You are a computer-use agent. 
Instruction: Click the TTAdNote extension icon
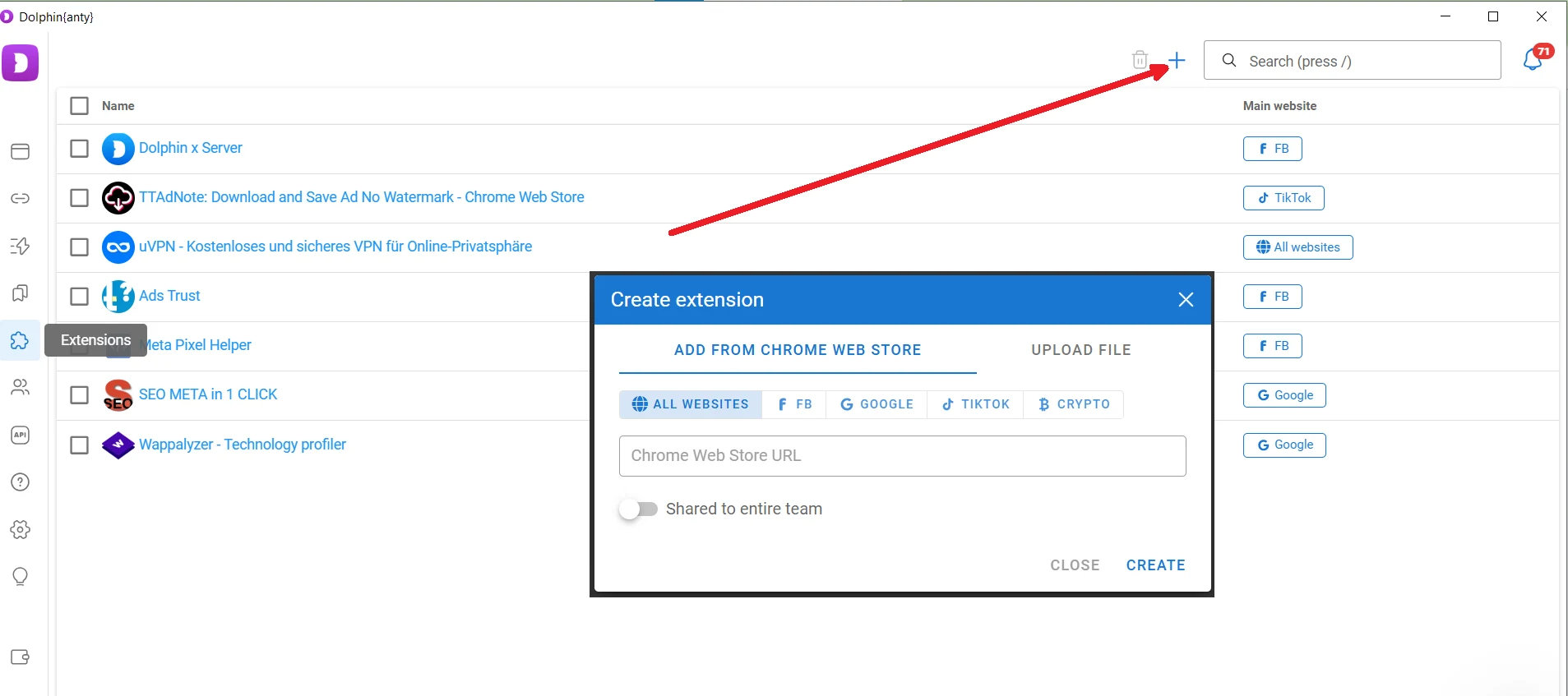coord(118,198)
